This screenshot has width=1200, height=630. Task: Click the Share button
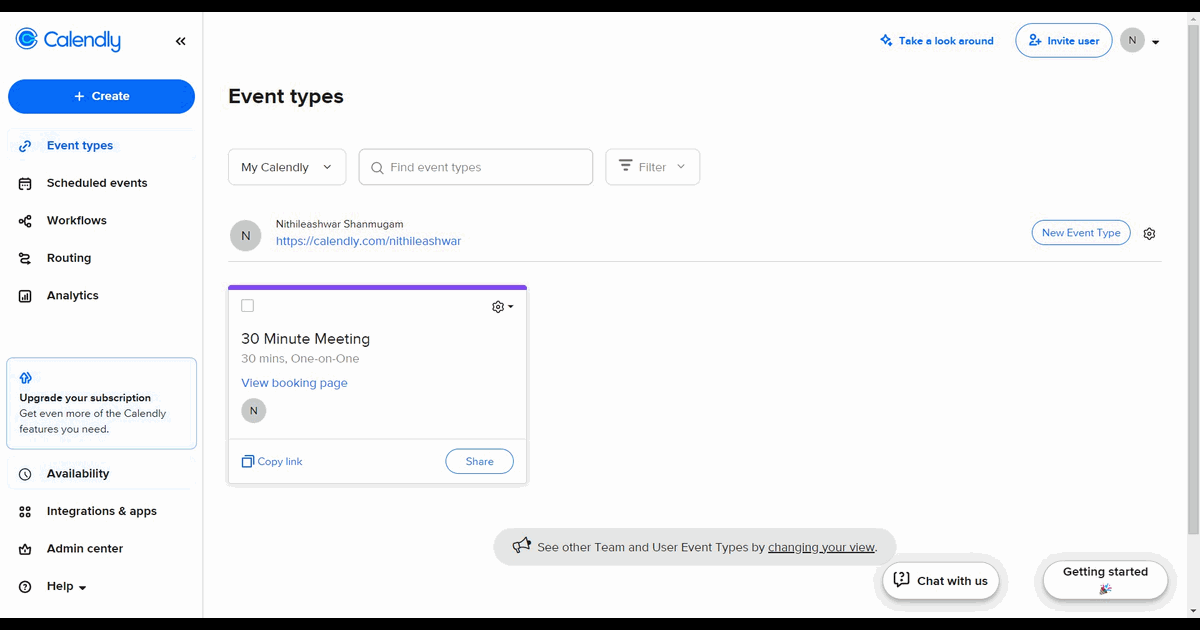point(480,461)
